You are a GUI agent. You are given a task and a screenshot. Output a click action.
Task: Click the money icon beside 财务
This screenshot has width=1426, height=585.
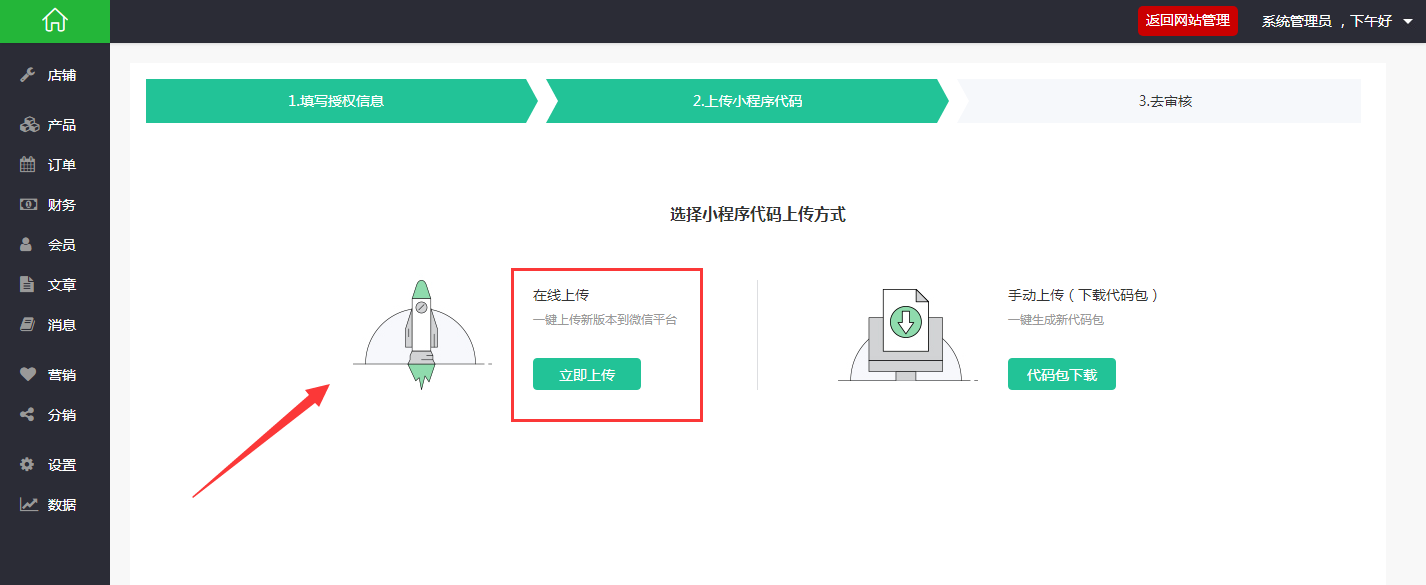(28, 205)
